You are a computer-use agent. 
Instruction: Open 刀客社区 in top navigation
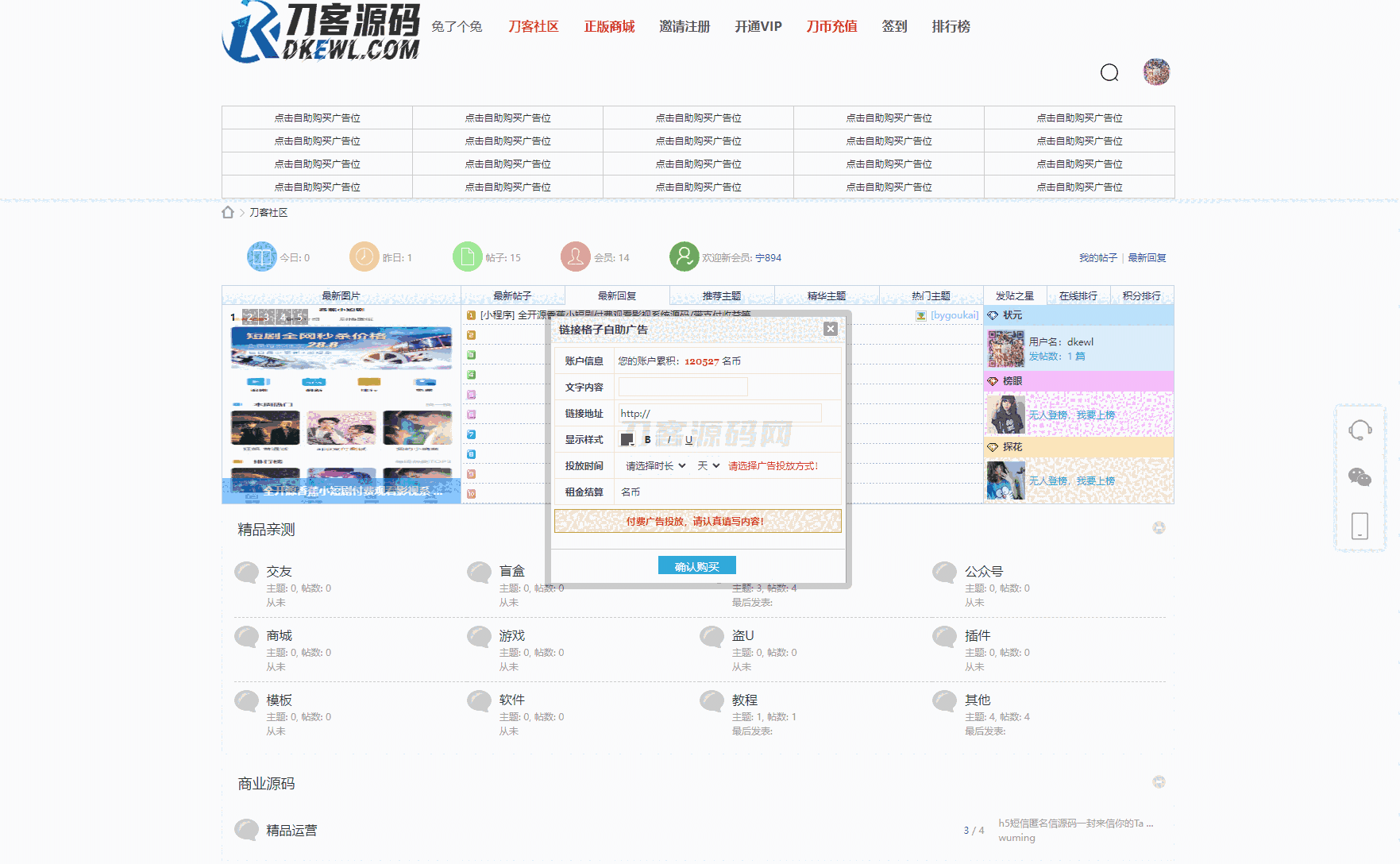pyautogui.click(x=534, y=26)
